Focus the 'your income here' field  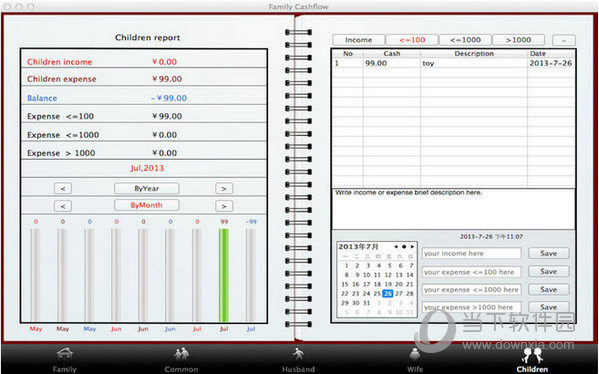pyautogui.click(x=471, y=253)
